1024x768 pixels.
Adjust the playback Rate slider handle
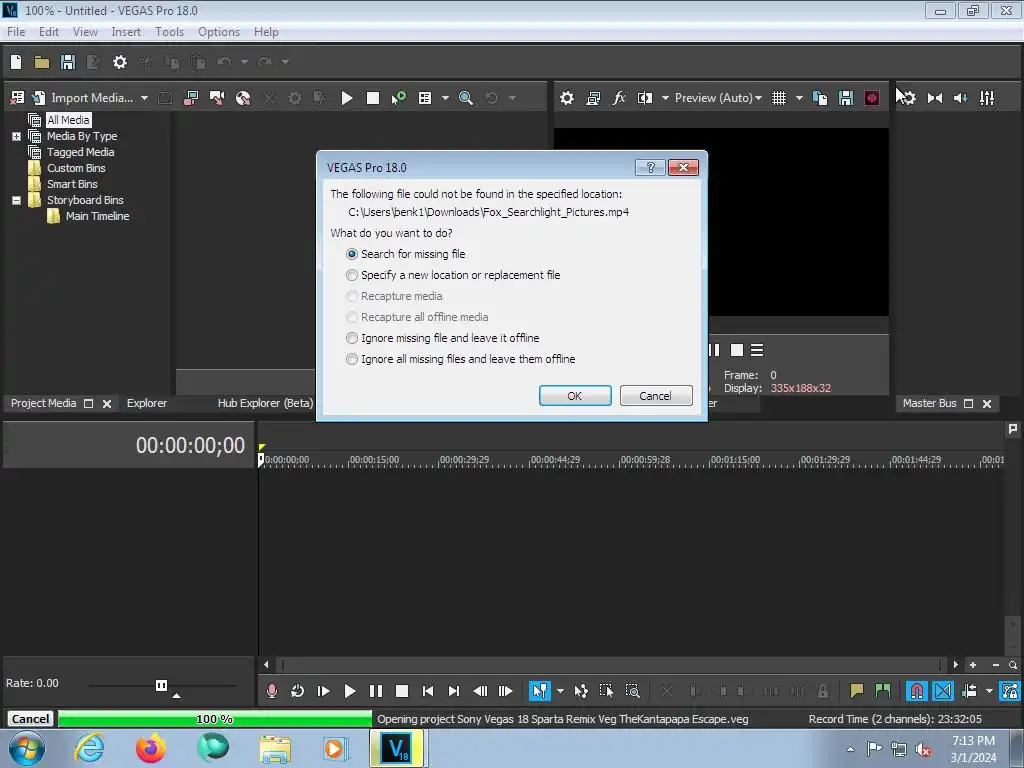tap(161, 685)
